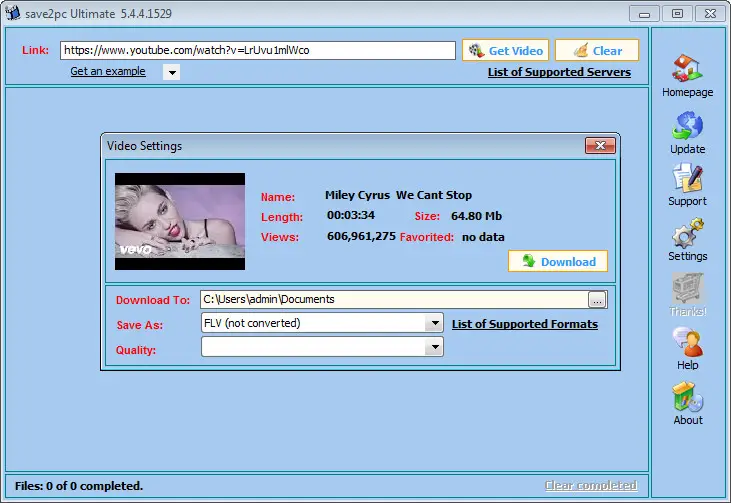Viewport: 731px width, 503px height.
Task: Maximize the save2pc Ultimate window
Action: [x=677, y=14]
